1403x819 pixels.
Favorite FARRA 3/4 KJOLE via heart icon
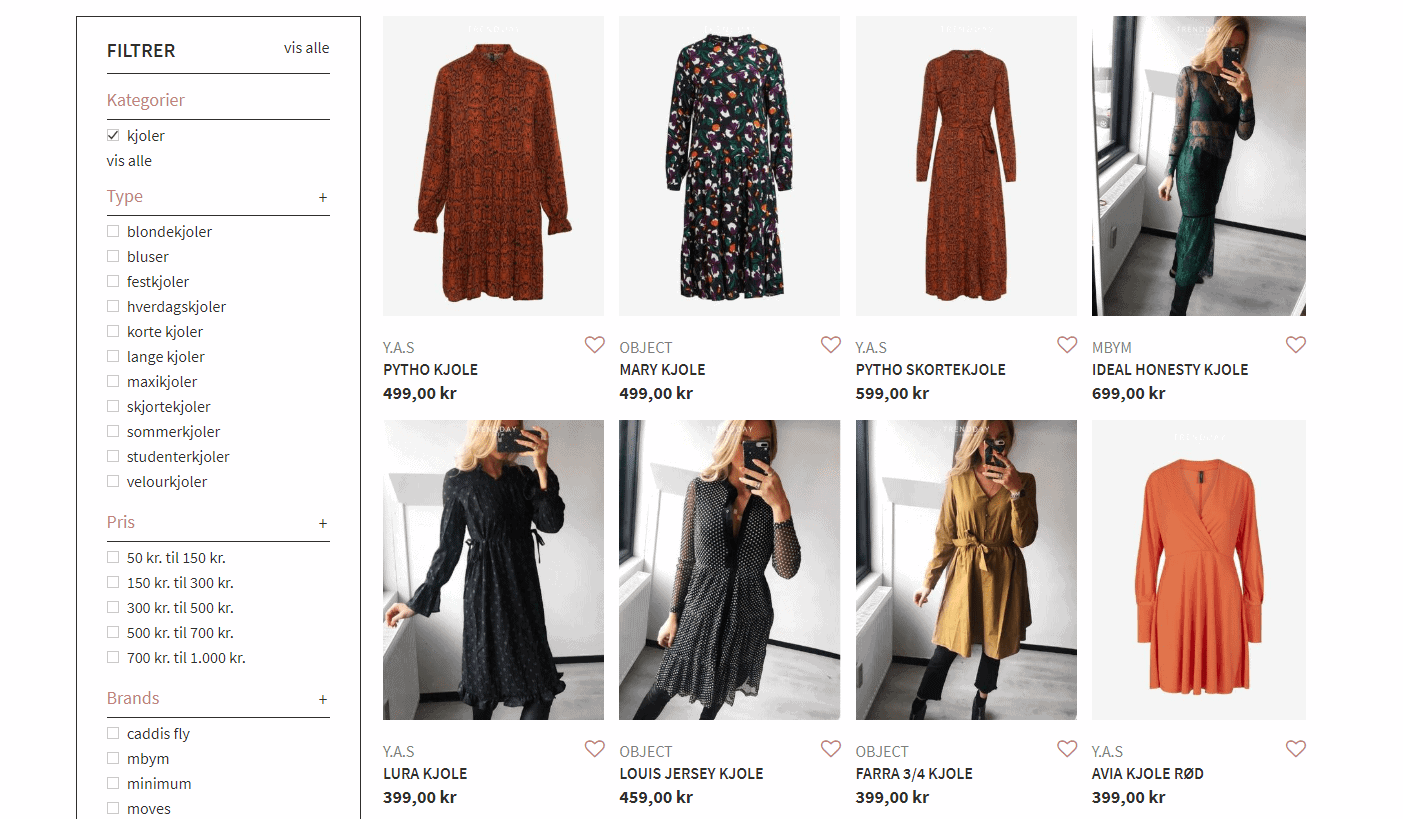click(1067, 748)
